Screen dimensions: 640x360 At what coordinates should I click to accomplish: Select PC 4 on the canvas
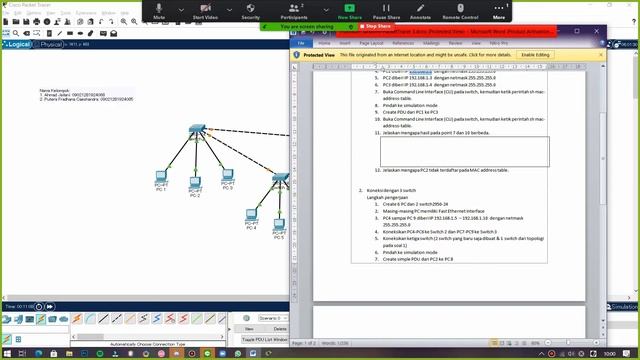click(251, 215)
